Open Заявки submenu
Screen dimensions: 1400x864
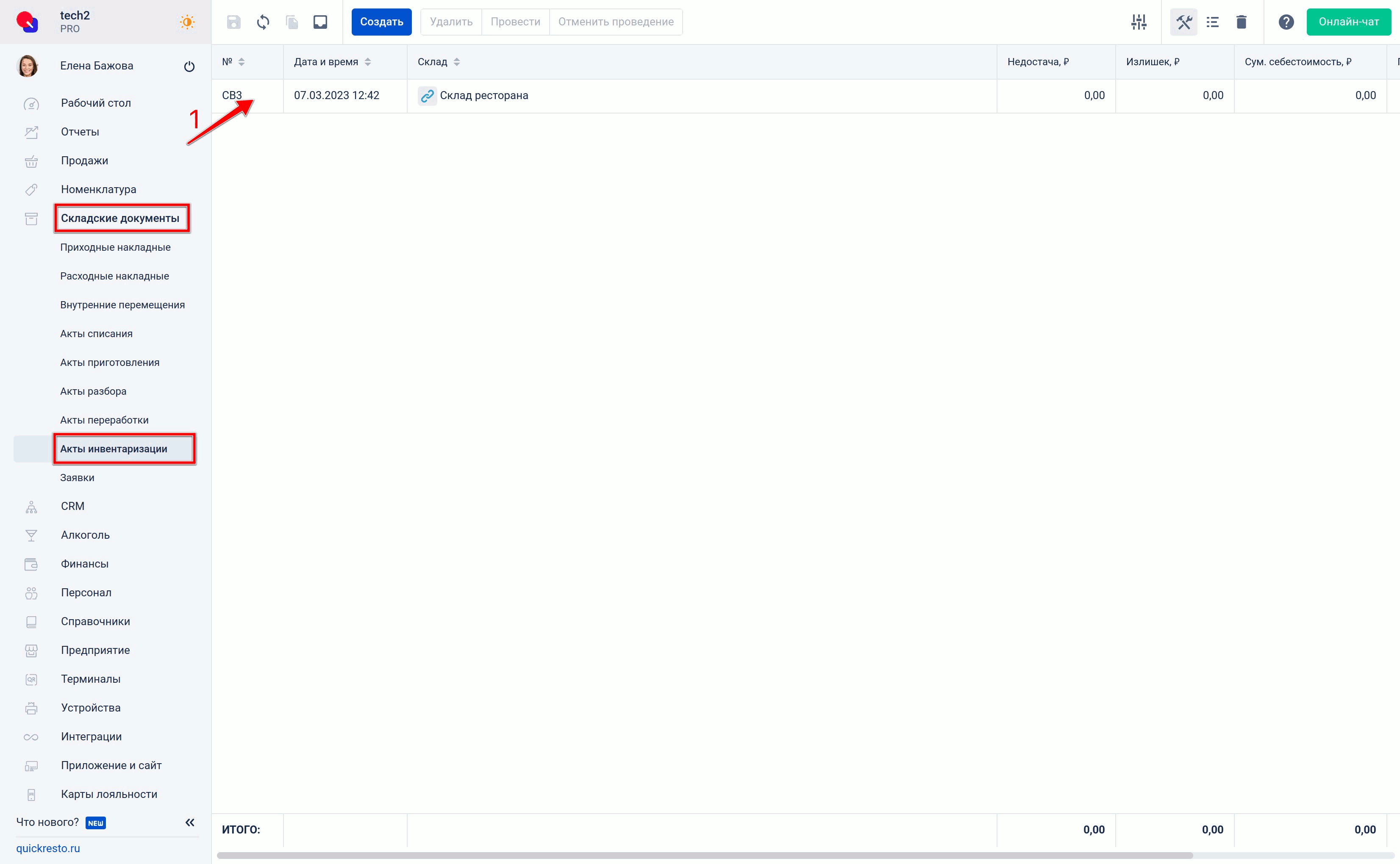(77, 478)
